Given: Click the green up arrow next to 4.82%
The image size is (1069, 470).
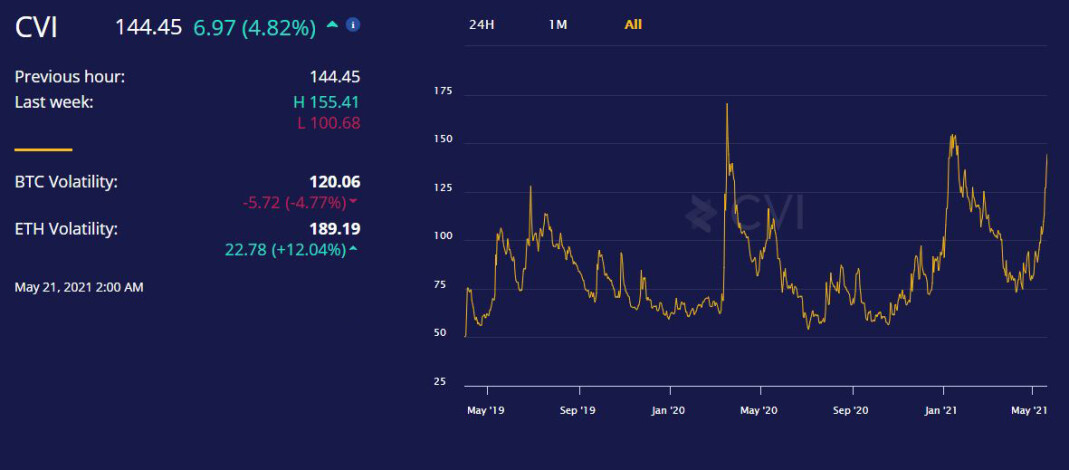Looking at the screenshot, I should (332, 25).
